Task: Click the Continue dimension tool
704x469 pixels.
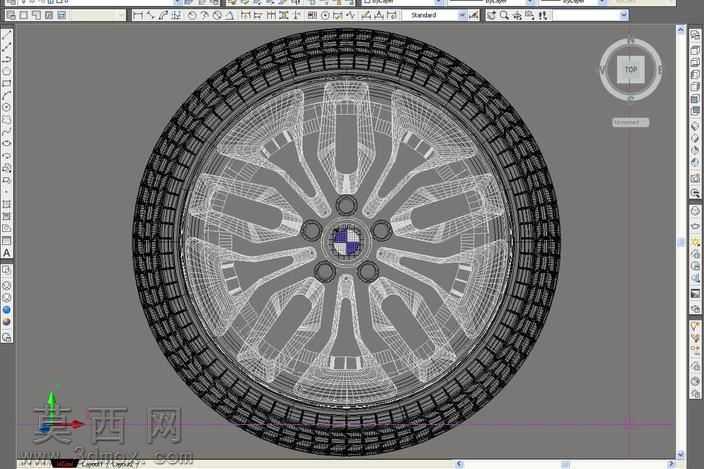Action: click(271, 15)
